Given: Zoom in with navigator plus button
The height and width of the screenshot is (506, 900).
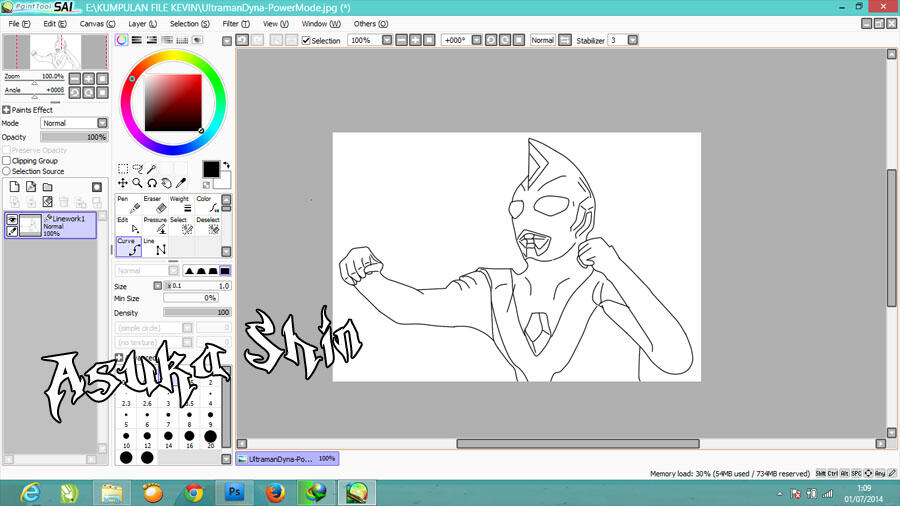Looking at the screenshot, I should [88, 79].
